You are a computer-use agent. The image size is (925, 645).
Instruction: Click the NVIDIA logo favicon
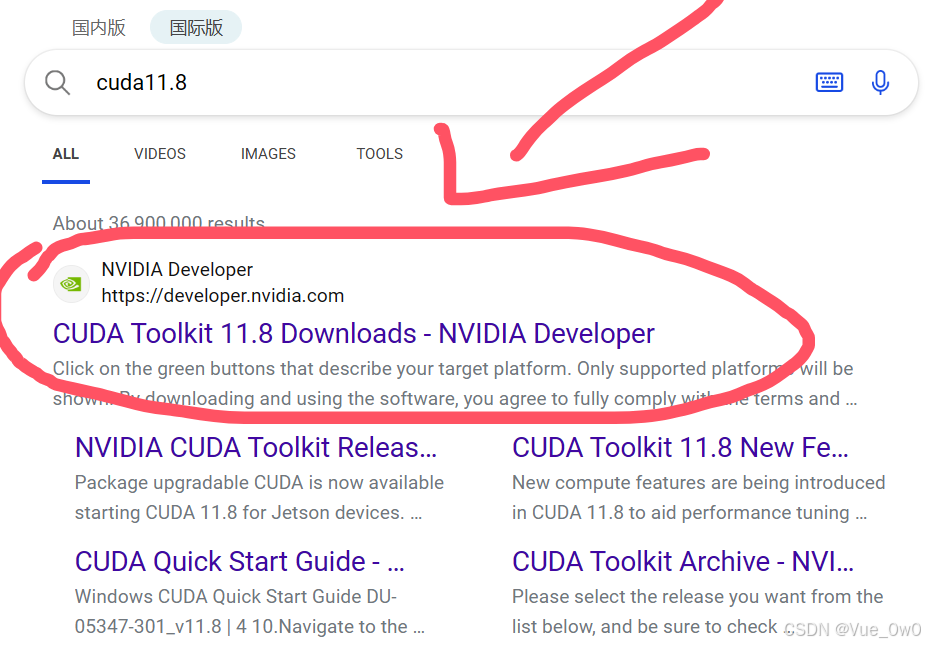point(71,284)
